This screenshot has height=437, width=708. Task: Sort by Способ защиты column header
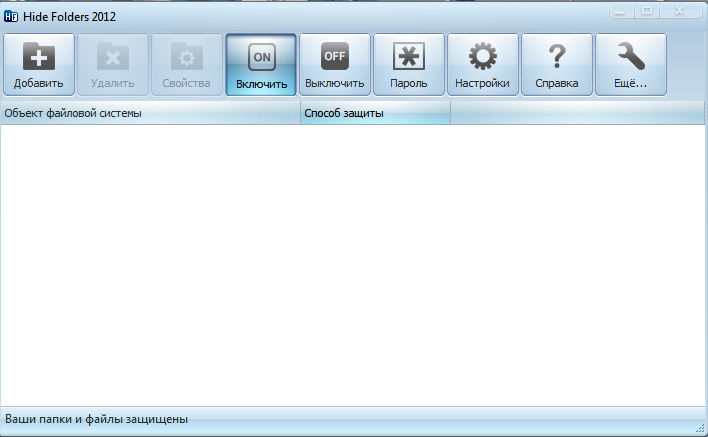click(375, 114)
